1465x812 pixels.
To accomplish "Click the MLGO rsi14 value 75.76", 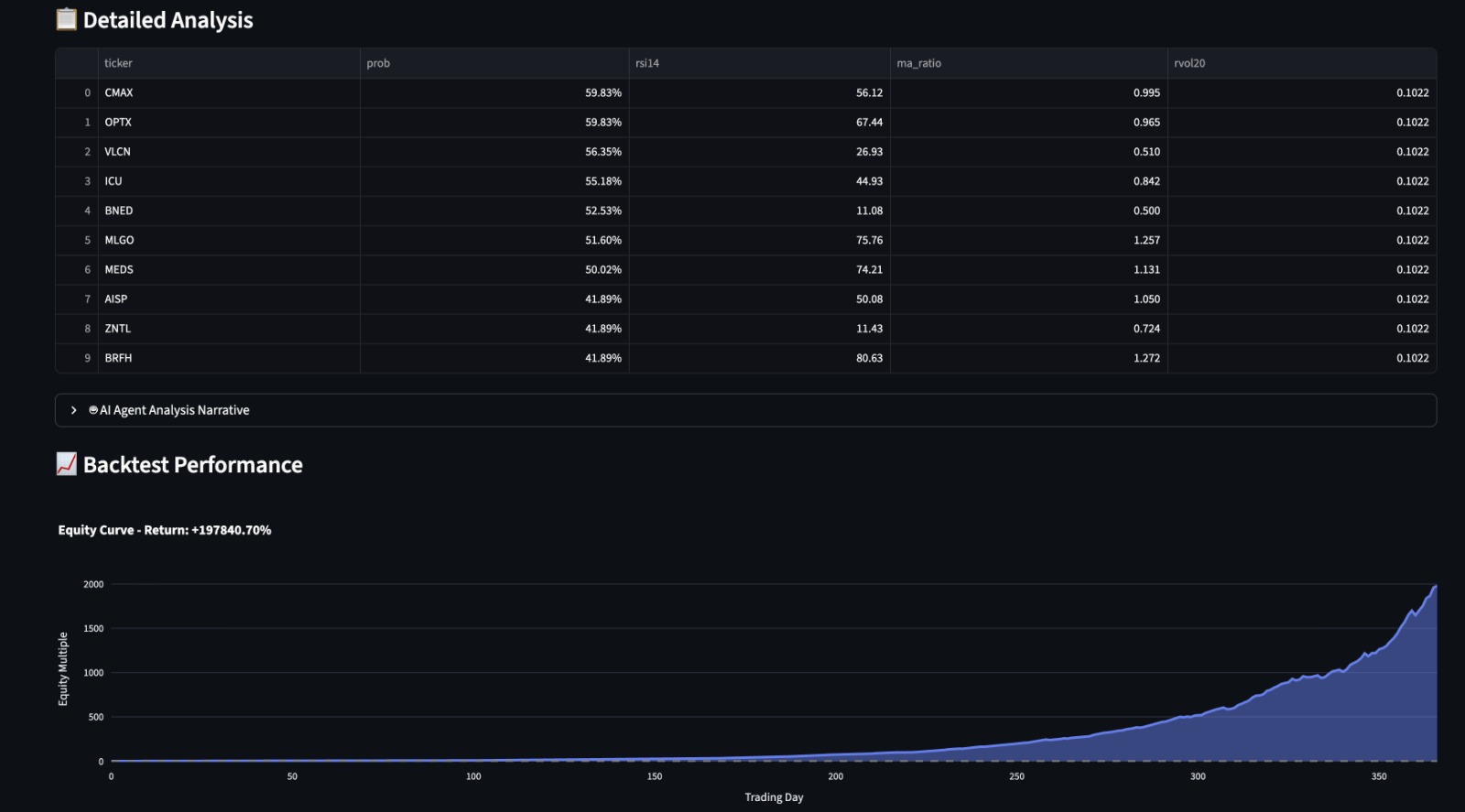I will pos(759,240).
